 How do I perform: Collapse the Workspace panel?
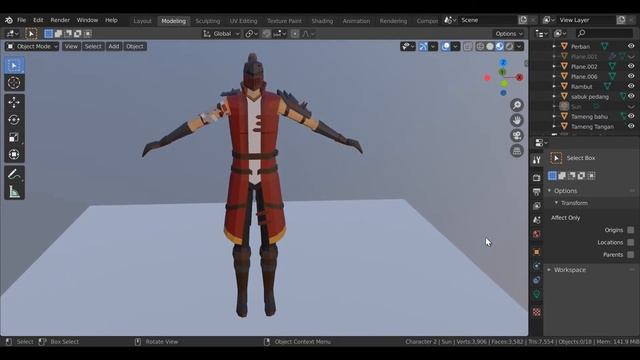tap(549, 270)
